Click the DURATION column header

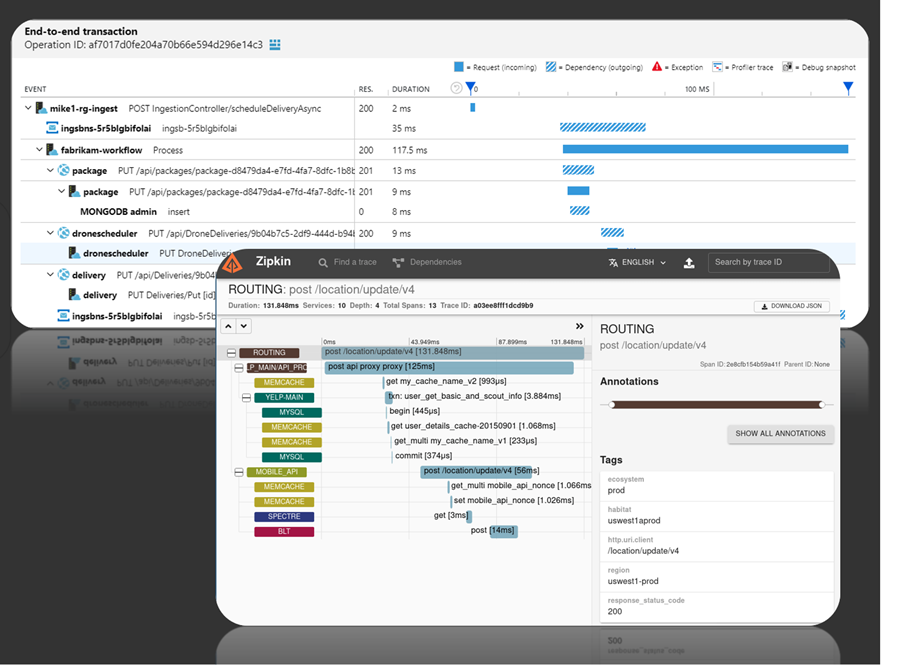pos(411,89)
